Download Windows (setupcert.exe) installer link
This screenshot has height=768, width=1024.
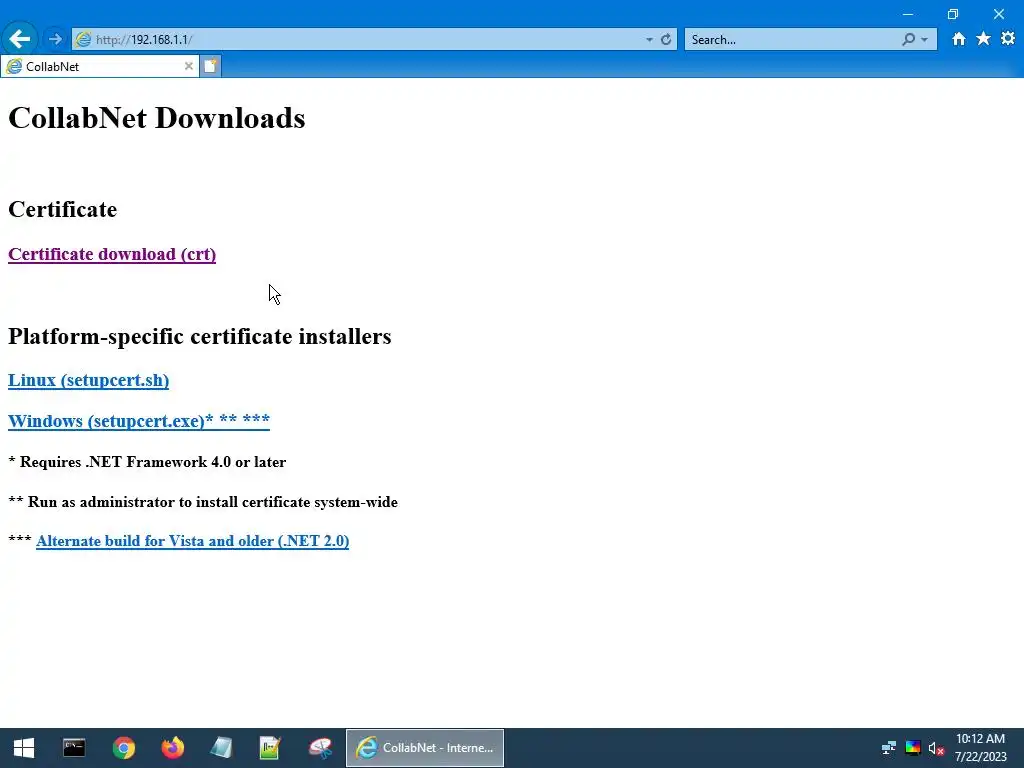[138, 421]
